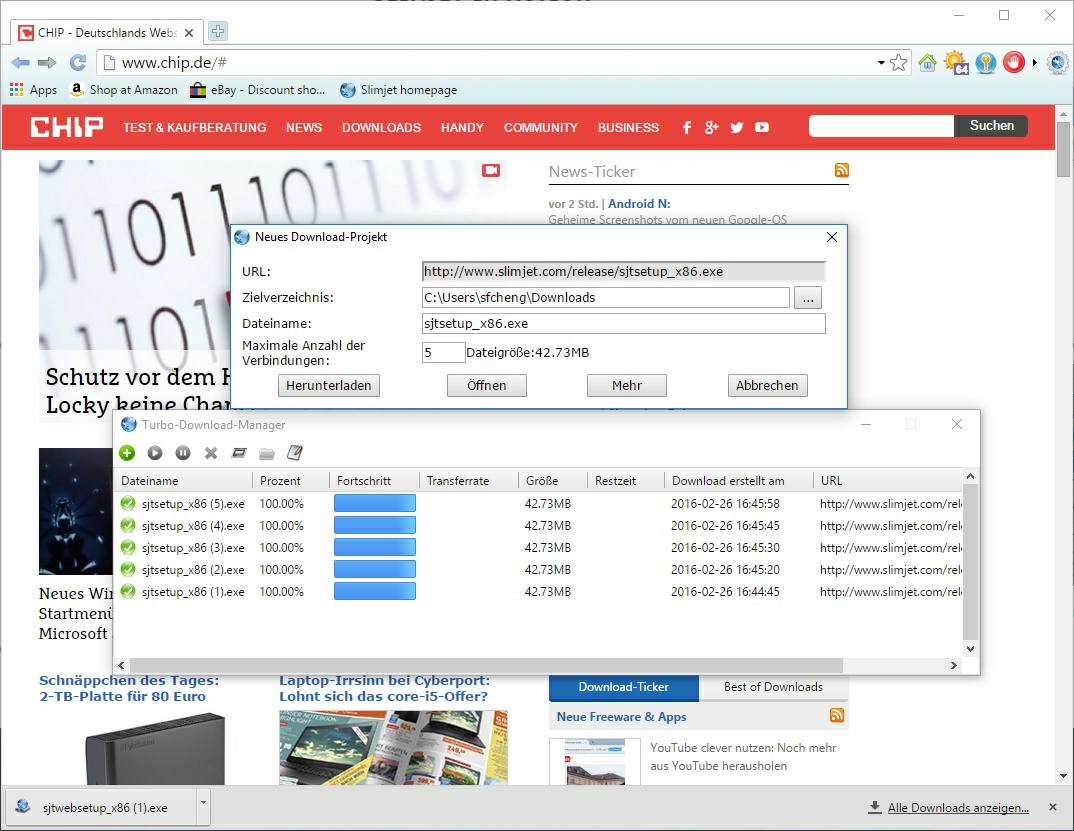Click the window-shaped icon in Turbo-Download-Manager toolbar
Viewport: 1074px width, 831px height.
pyautogui.click(x=239, y=453)
